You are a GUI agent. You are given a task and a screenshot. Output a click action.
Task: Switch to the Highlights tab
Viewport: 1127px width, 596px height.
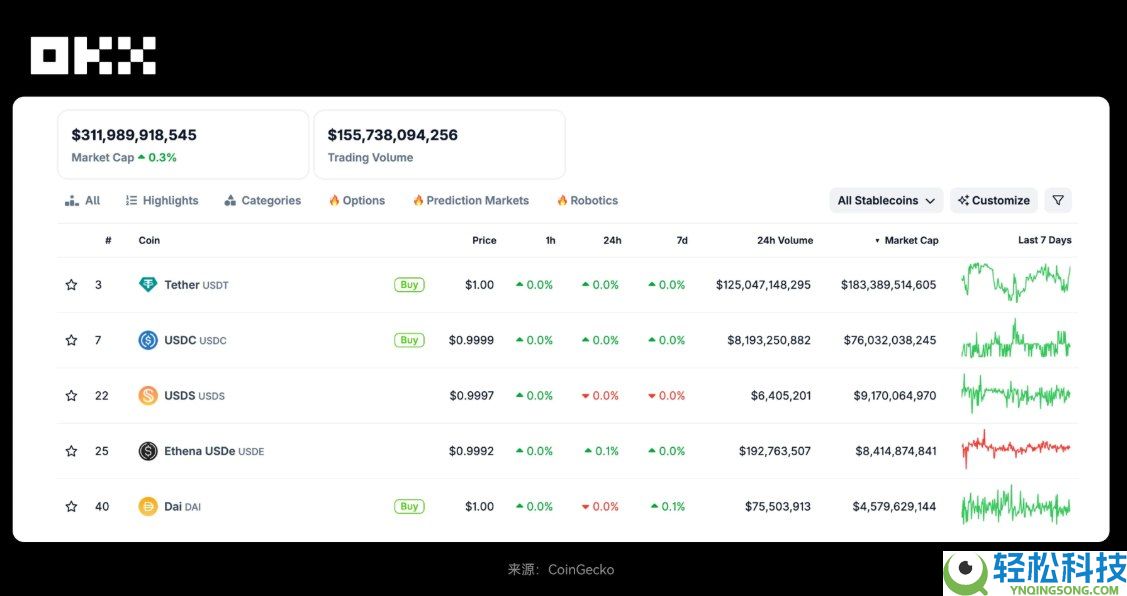[x=162, y=200]
